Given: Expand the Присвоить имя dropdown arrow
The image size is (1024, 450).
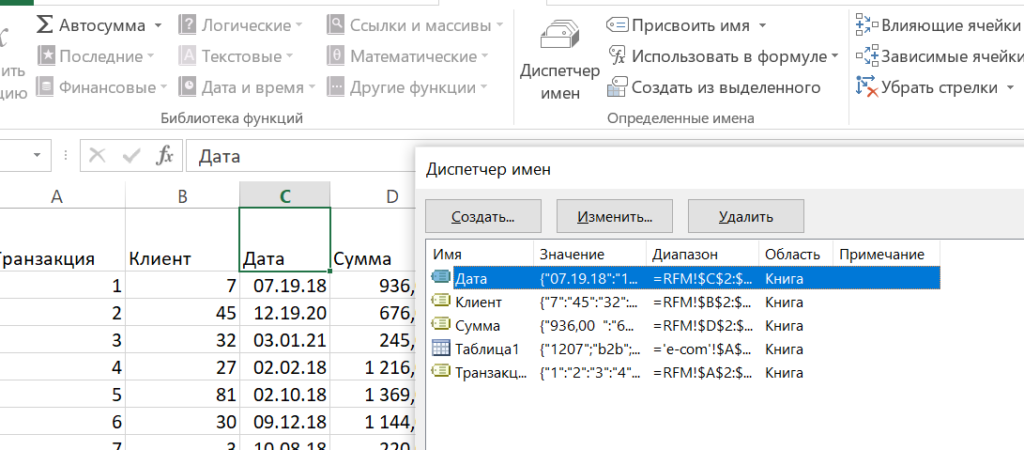Looking at the screenshot, I should click(x=762, y=26).
